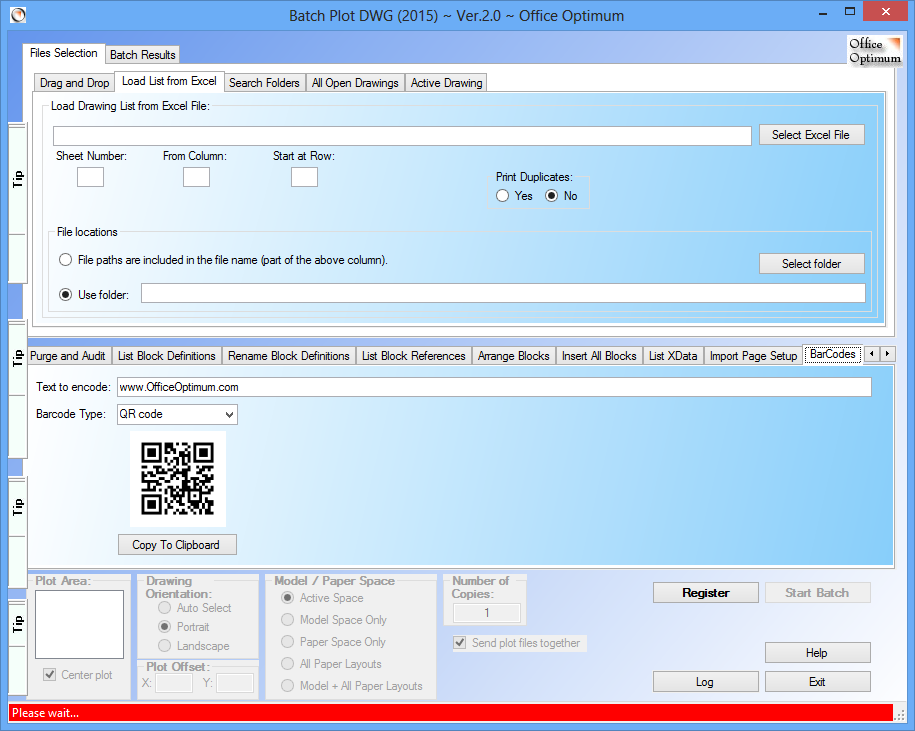Click the Plot Area preview box
The image size is (915, 731).
pyautogui.click(x=79, y=624)
